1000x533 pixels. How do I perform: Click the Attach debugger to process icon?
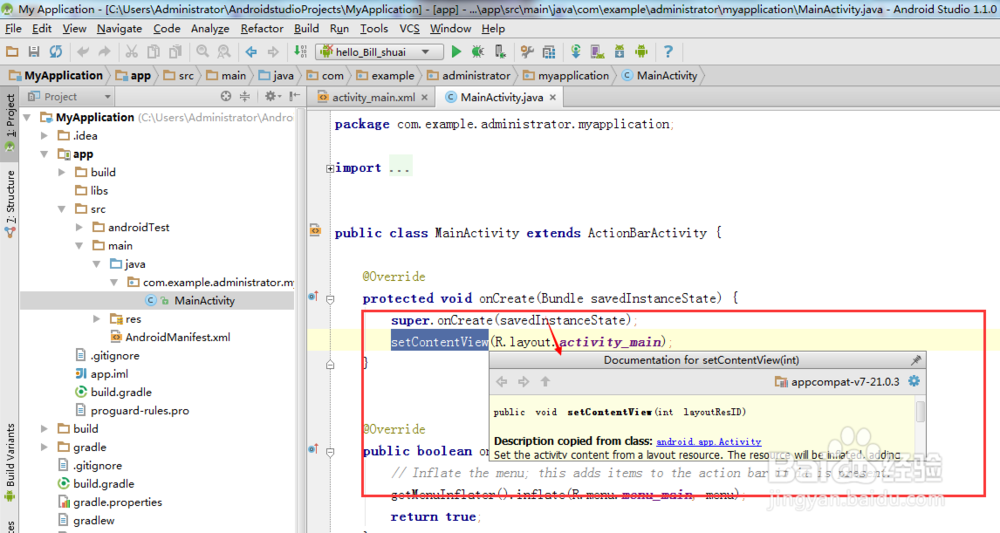point(500,52)
